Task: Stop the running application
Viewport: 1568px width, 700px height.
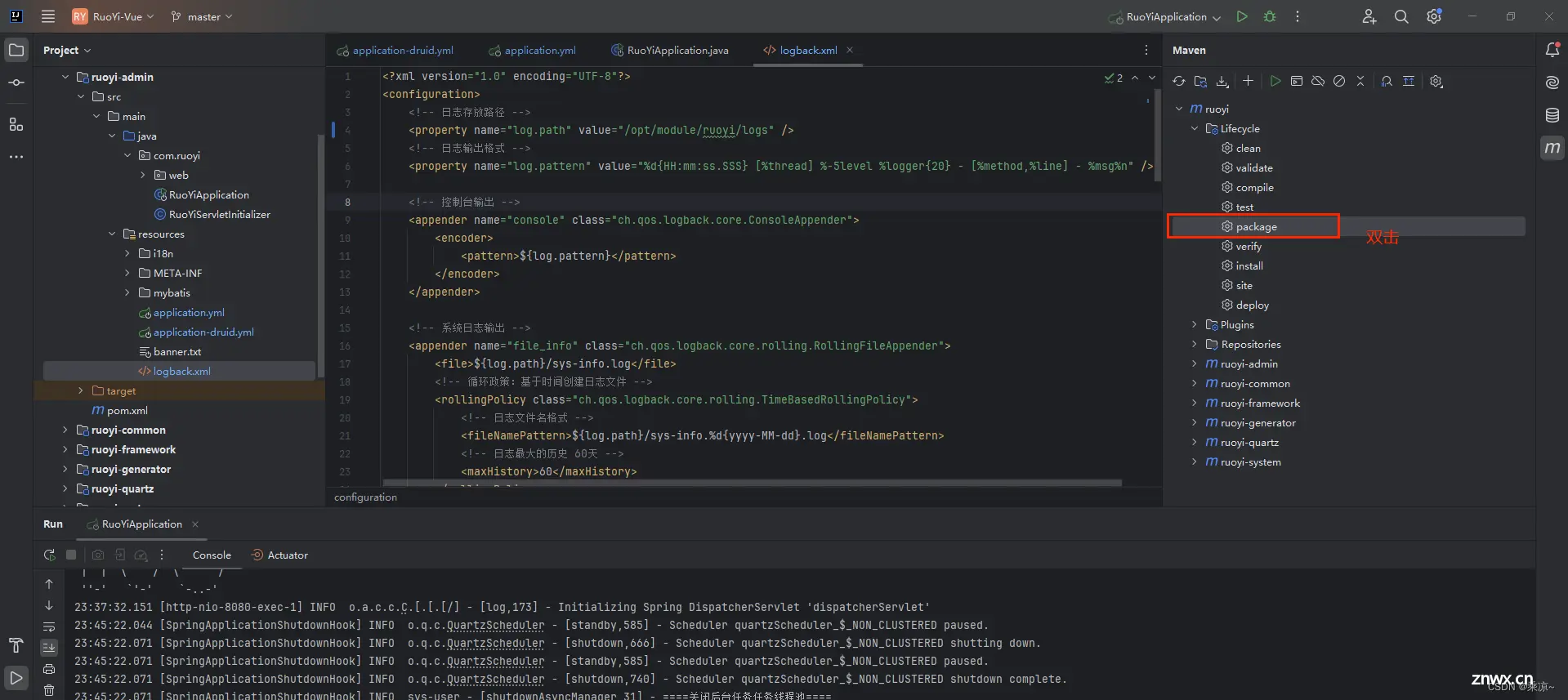Action: point(71,555)
